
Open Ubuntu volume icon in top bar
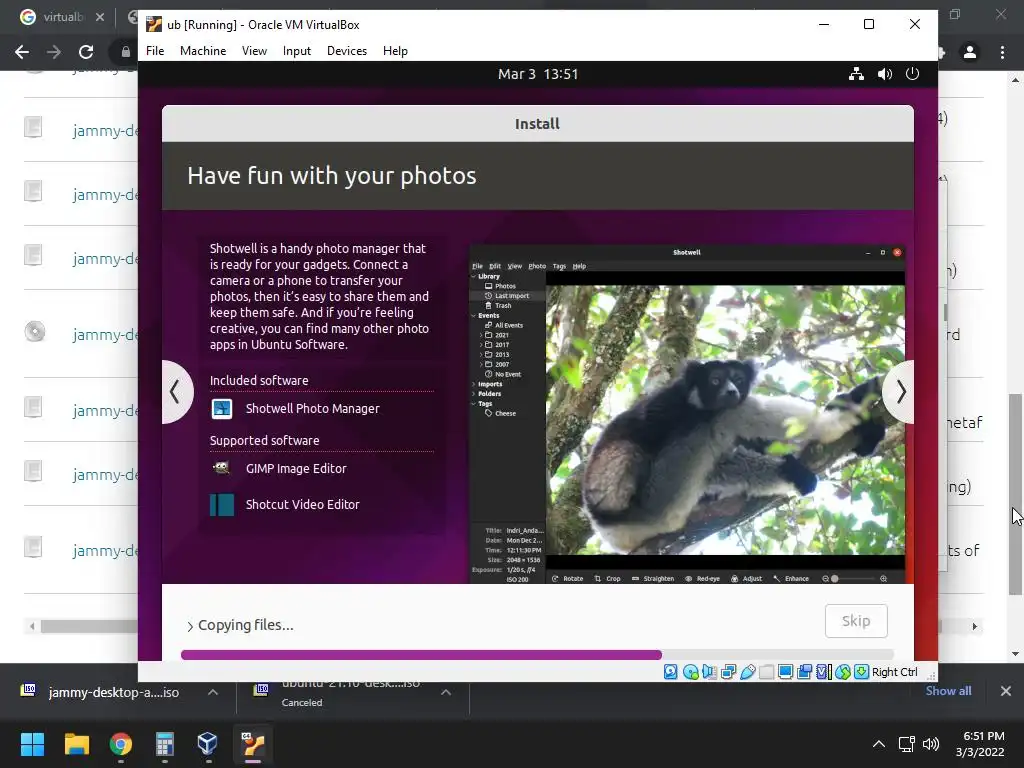coord(884,74)
